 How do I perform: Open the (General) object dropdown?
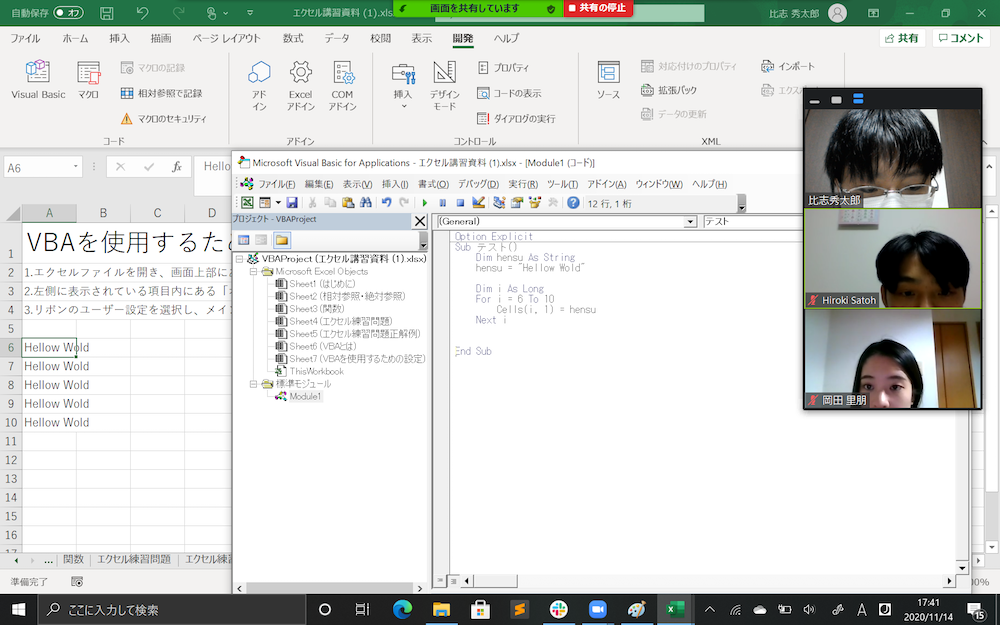coord(690,221)
